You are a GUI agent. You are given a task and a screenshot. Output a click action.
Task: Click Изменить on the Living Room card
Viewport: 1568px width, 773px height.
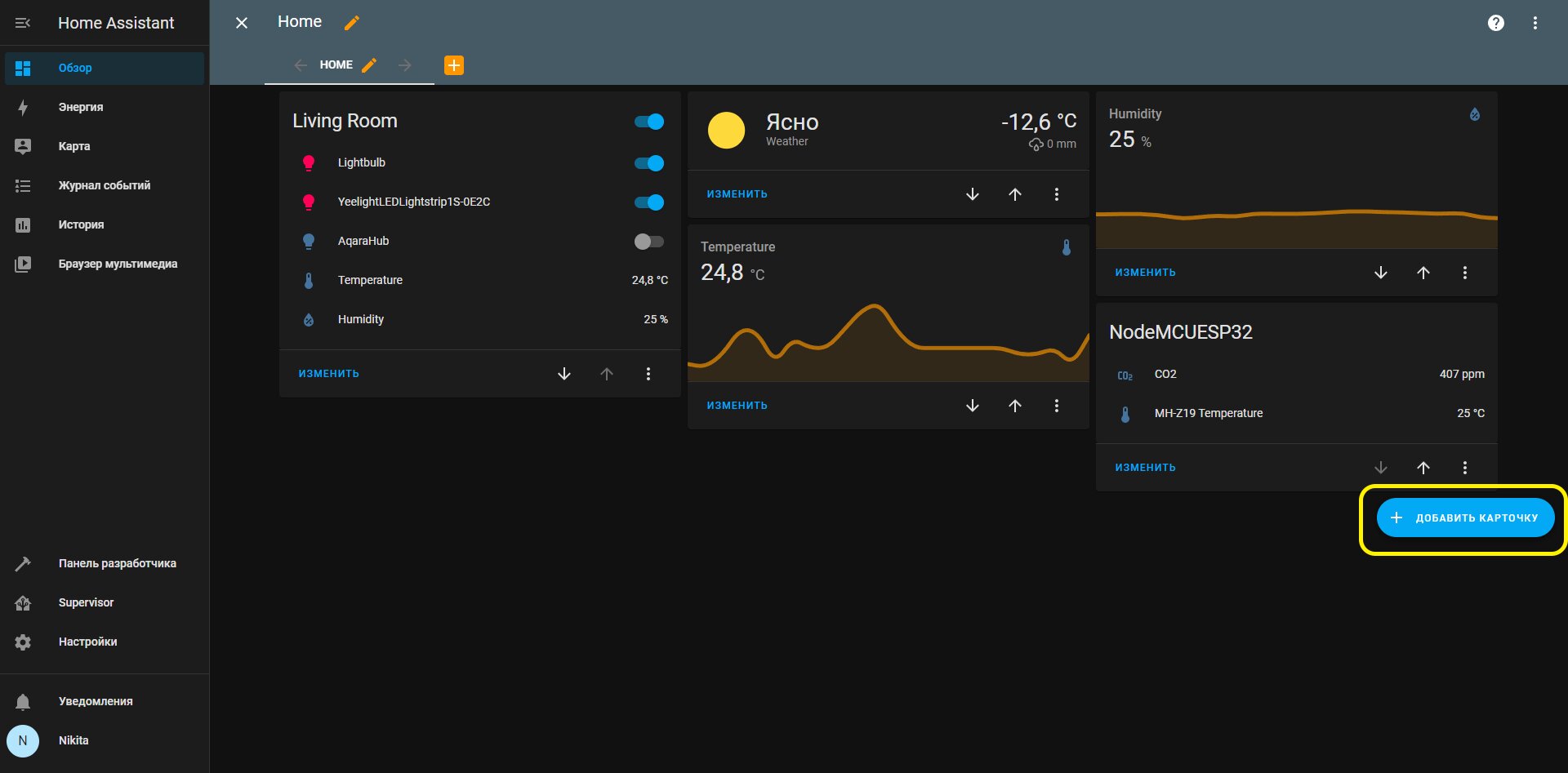[329, 374]
